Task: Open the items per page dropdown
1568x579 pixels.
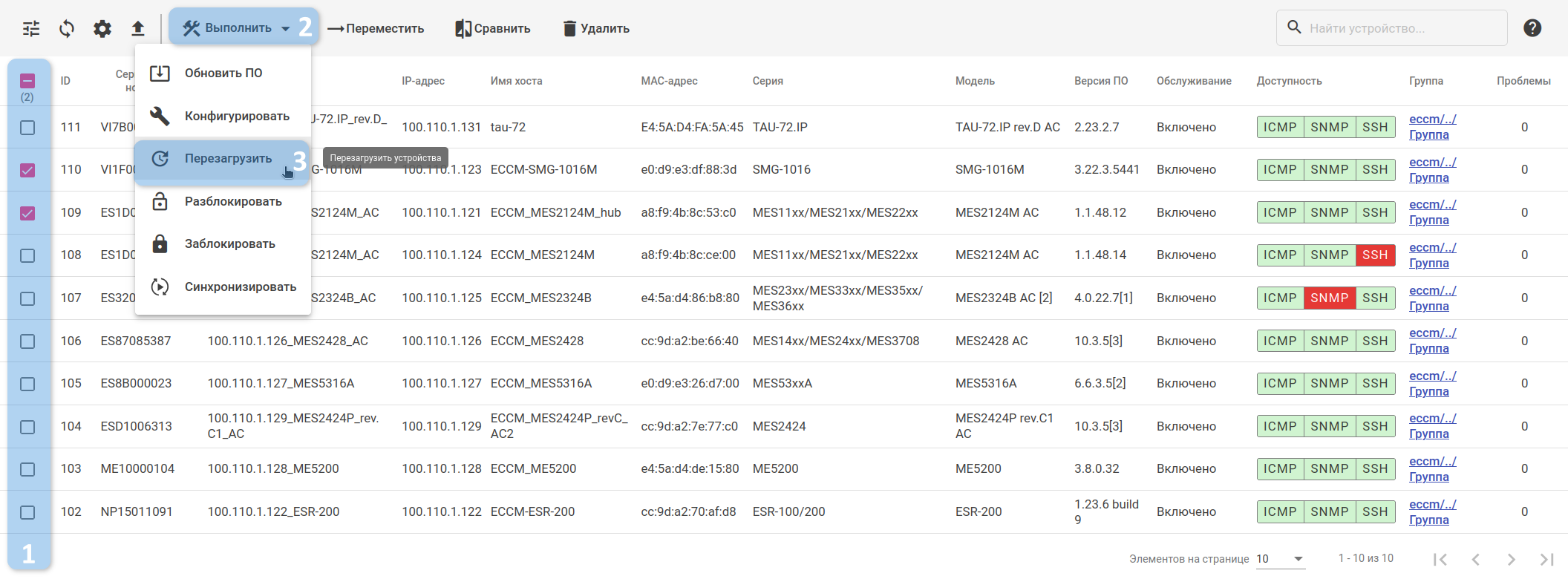Action: [1280, 559]
